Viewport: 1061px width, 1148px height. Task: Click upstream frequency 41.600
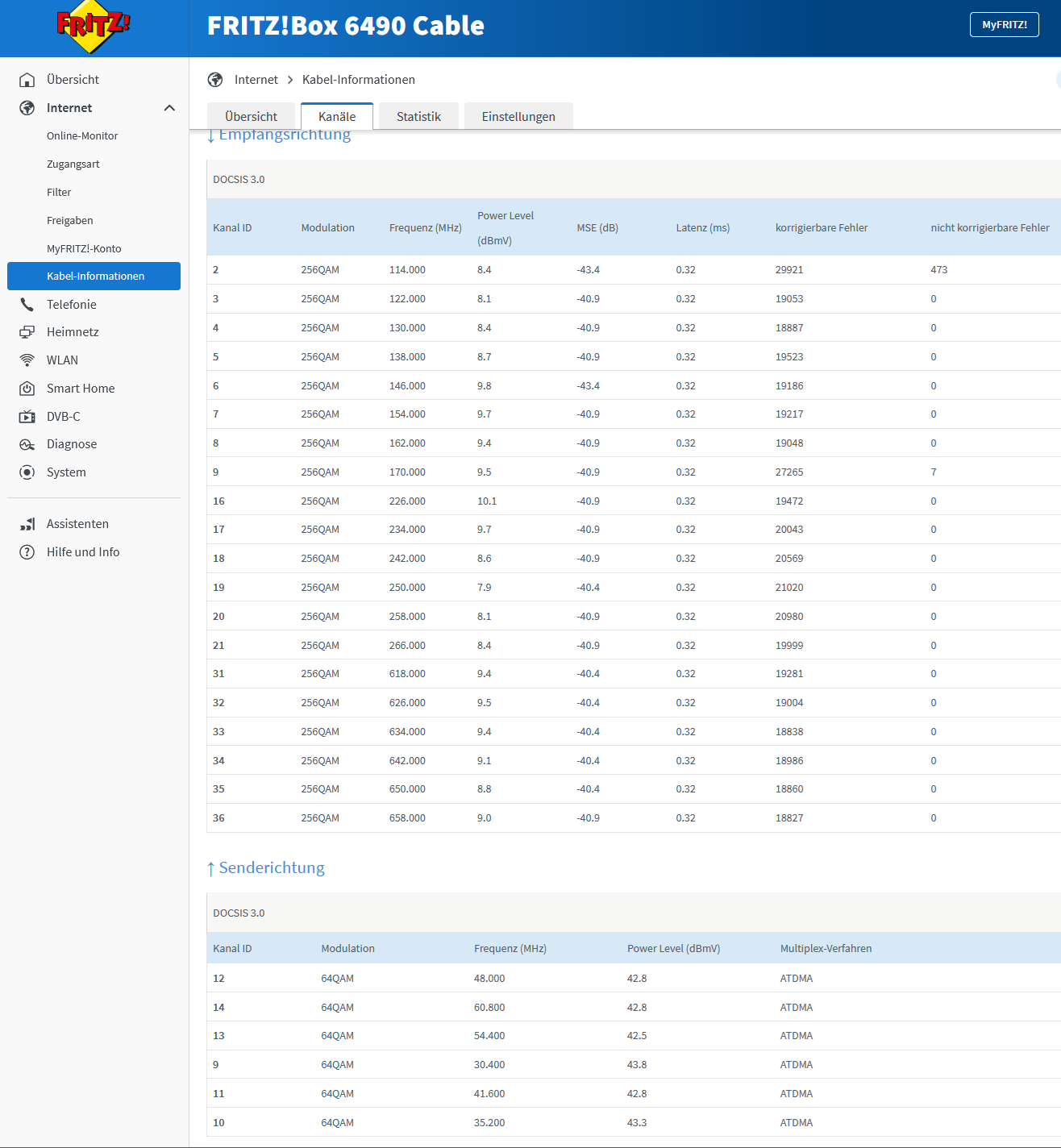tap(489, 1094)
